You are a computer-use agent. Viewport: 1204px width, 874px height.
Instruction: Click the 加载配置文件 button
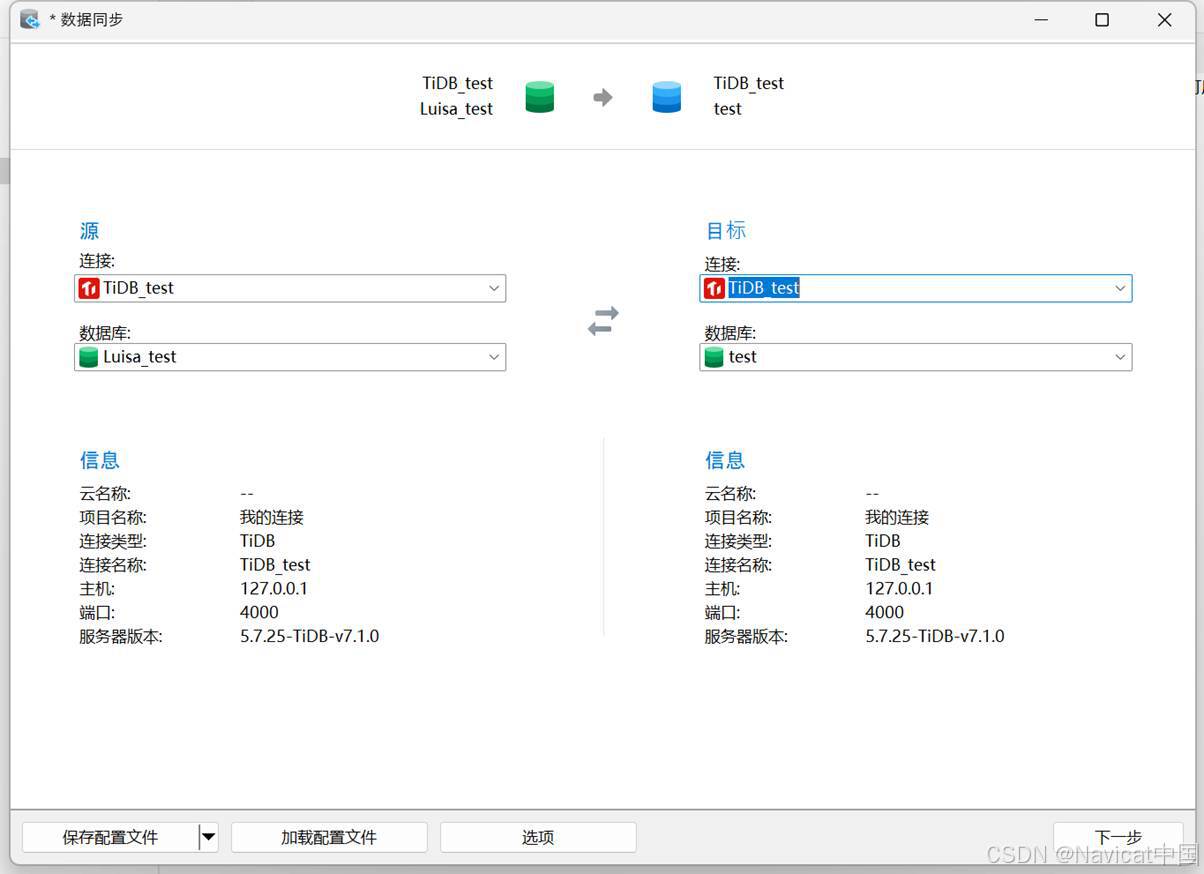tap(329, 837)
